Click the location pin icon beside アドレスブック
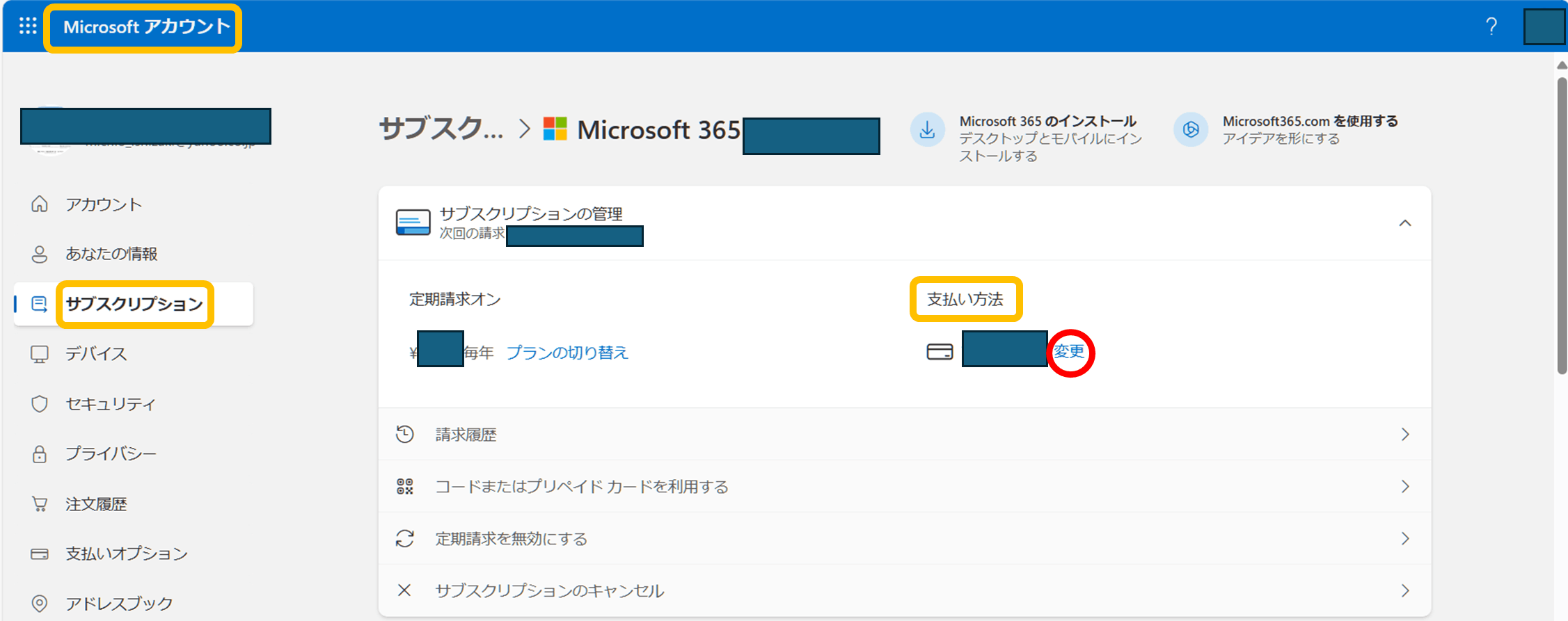The image size is (1568, 621). click(40, 604)
